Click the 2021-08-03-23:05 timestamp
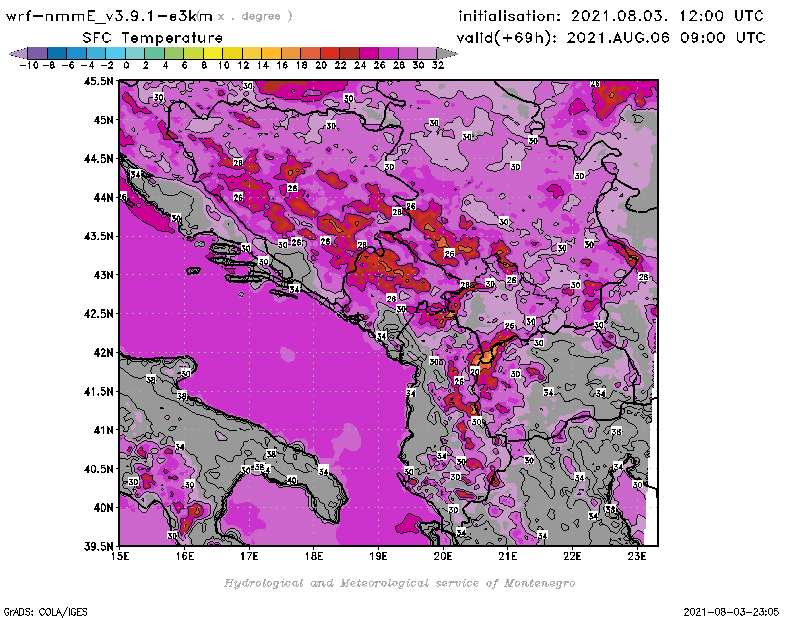800x618 pixels. [x=731, y=612]
